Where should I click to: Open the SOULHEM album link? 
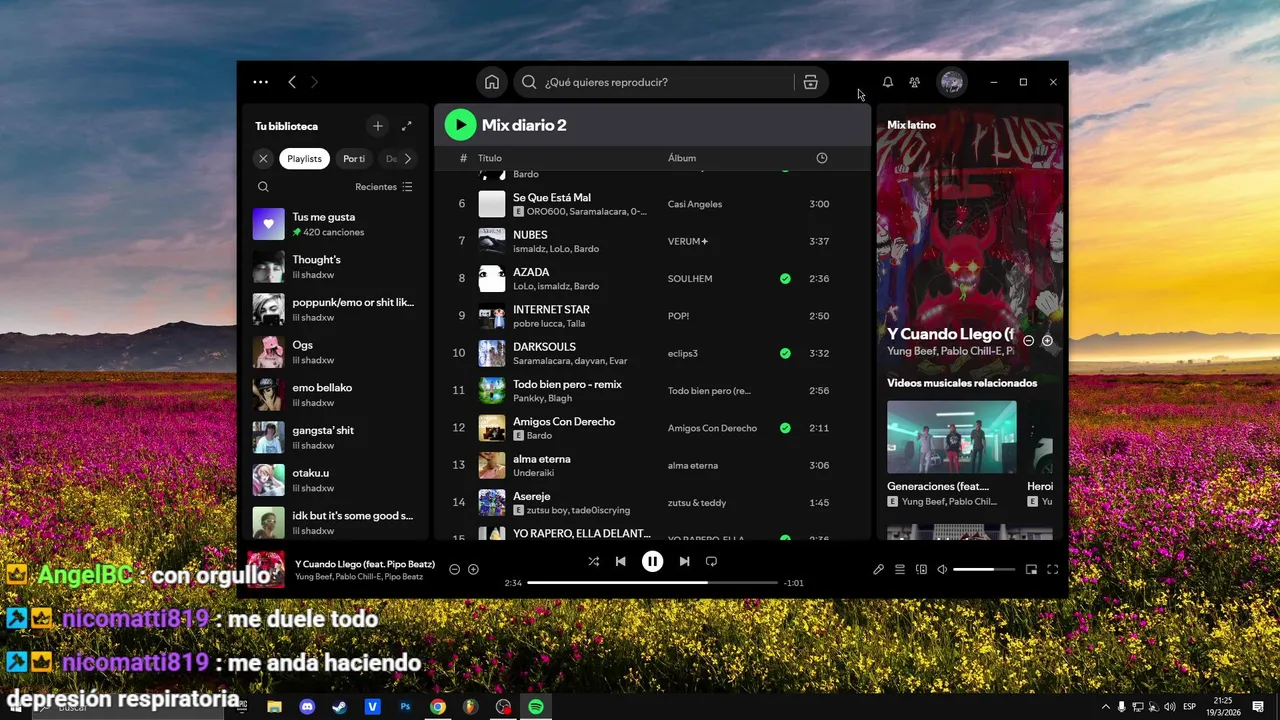point(690,278)
